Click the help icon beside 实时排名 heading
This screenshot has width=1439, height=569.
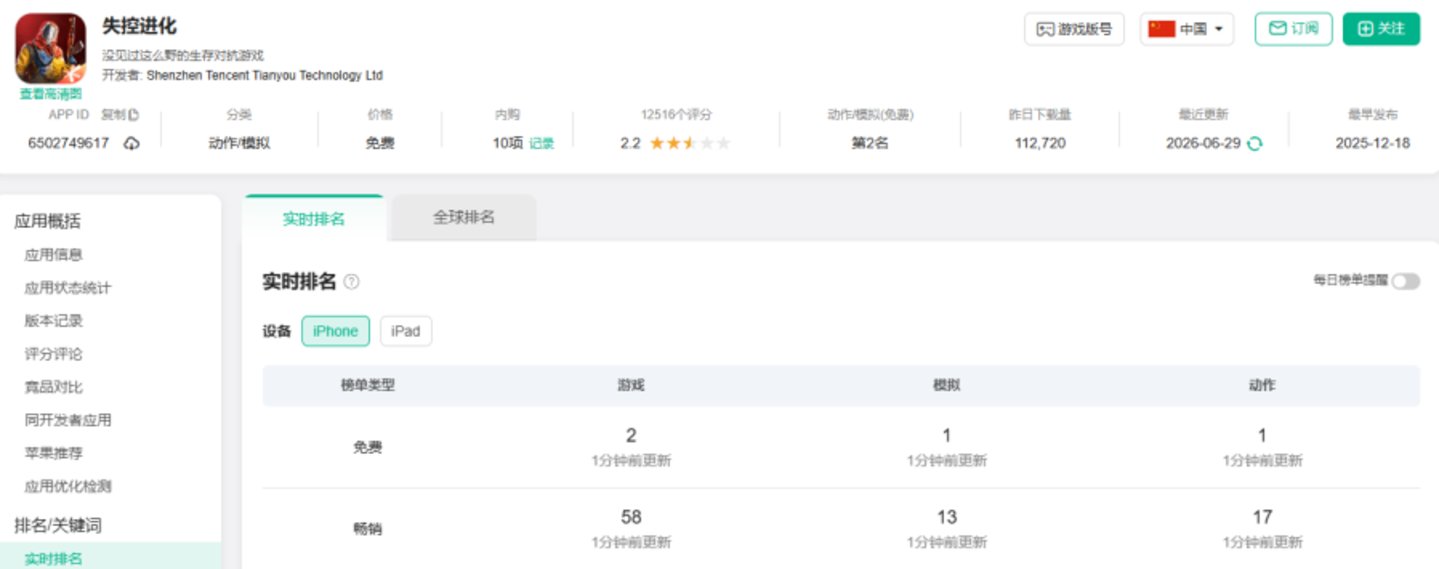[351, 282]
